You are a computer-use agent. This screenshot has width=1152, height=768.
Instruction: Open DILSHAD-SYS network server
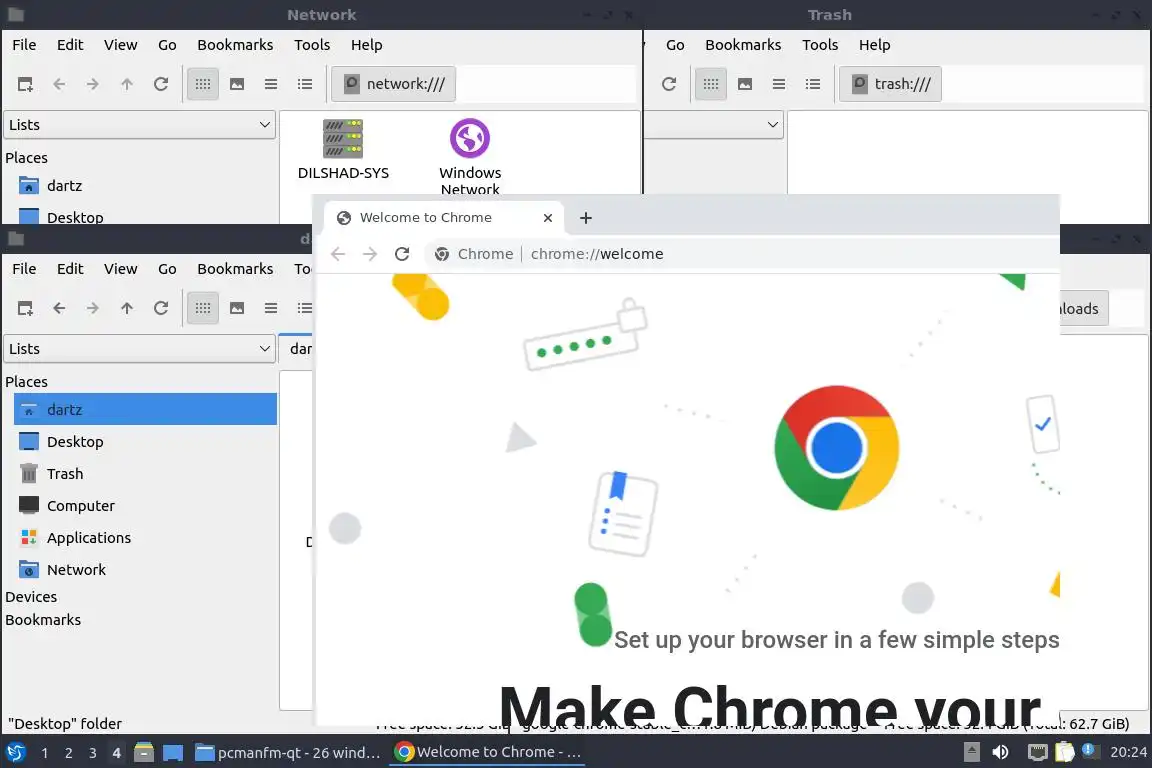(x=343, y=150)
